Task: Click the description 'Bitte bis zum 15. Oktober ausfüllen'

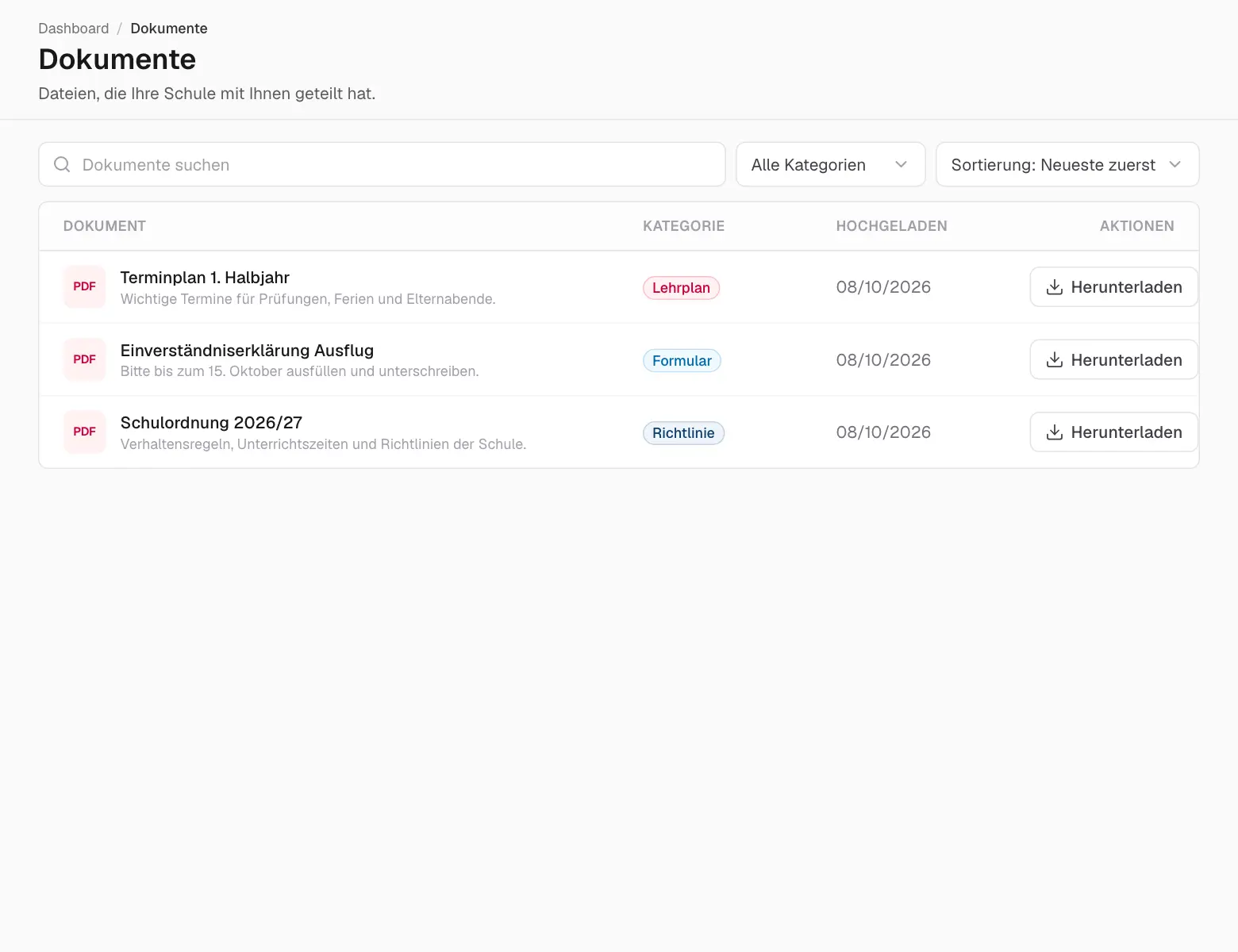Action: coord(299,371)
